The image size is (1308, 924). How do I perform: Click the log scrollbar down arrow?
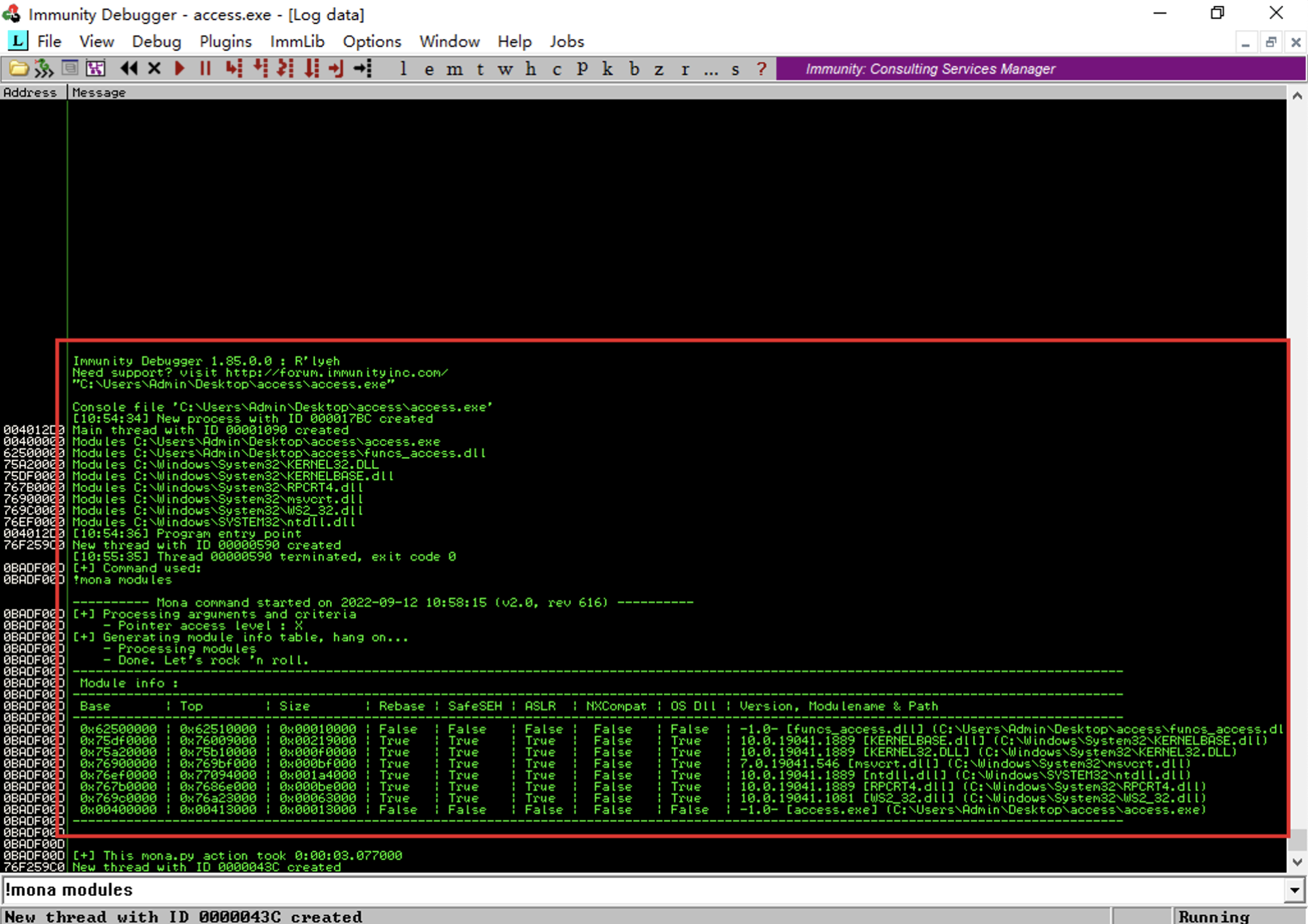(x=1297, y=863)
